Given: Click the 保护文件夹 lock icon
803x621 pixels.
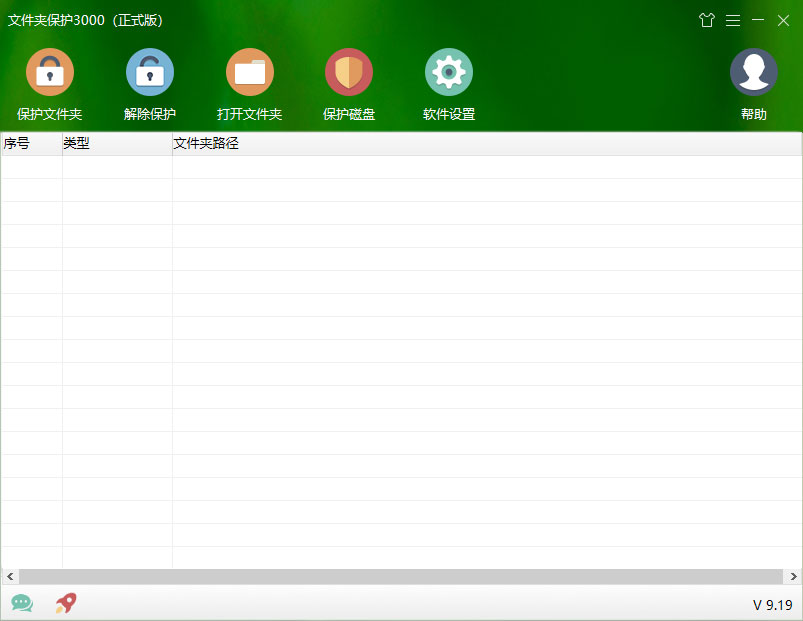Looking at the screenshot, I should point(50,72).
